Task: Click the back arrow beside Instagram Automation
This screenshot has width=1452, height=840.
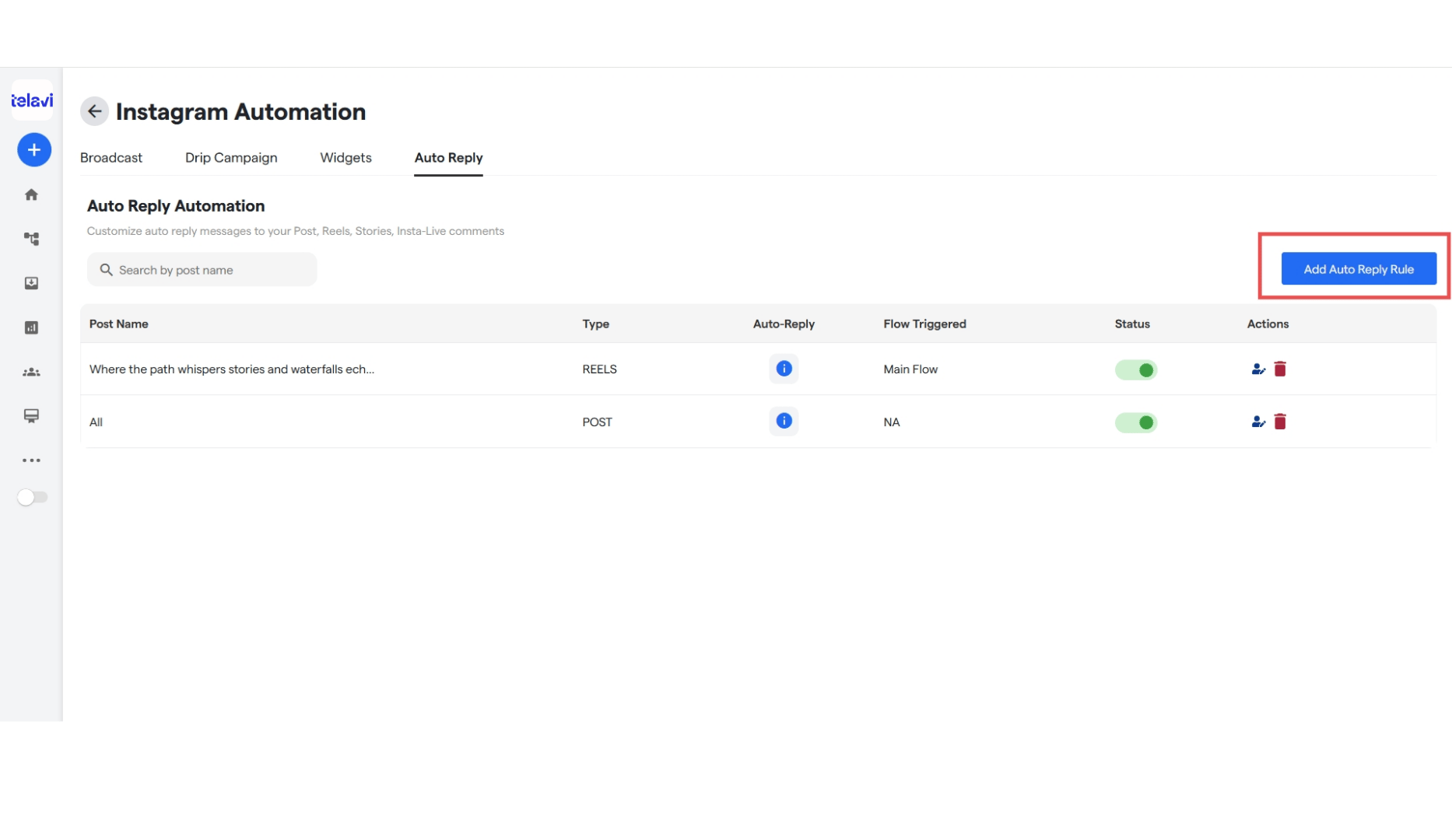Action: coord(94,111)
